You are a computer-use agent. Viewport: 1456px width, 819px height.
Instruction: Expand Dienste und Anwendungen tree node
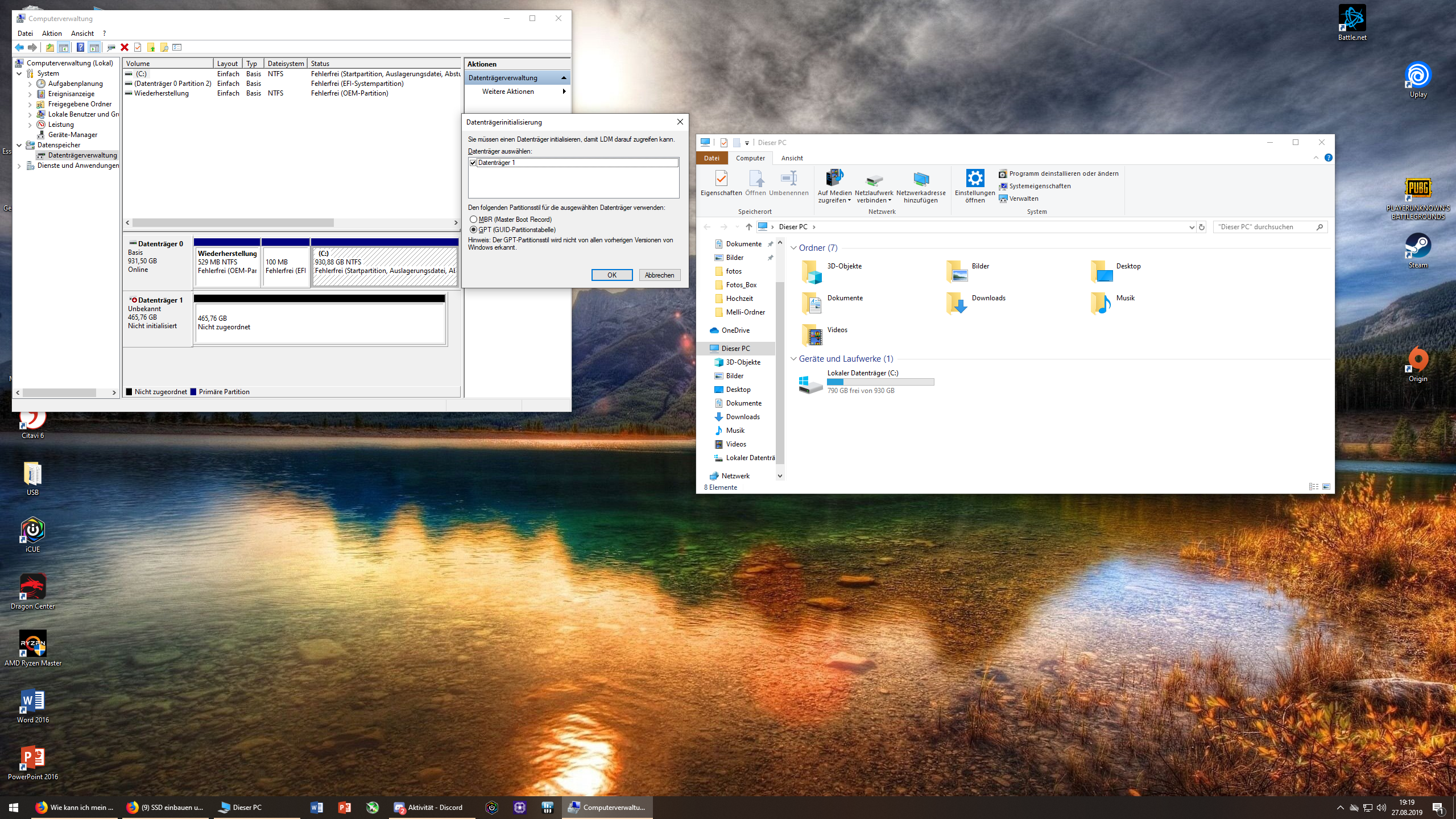coord(19,166)
